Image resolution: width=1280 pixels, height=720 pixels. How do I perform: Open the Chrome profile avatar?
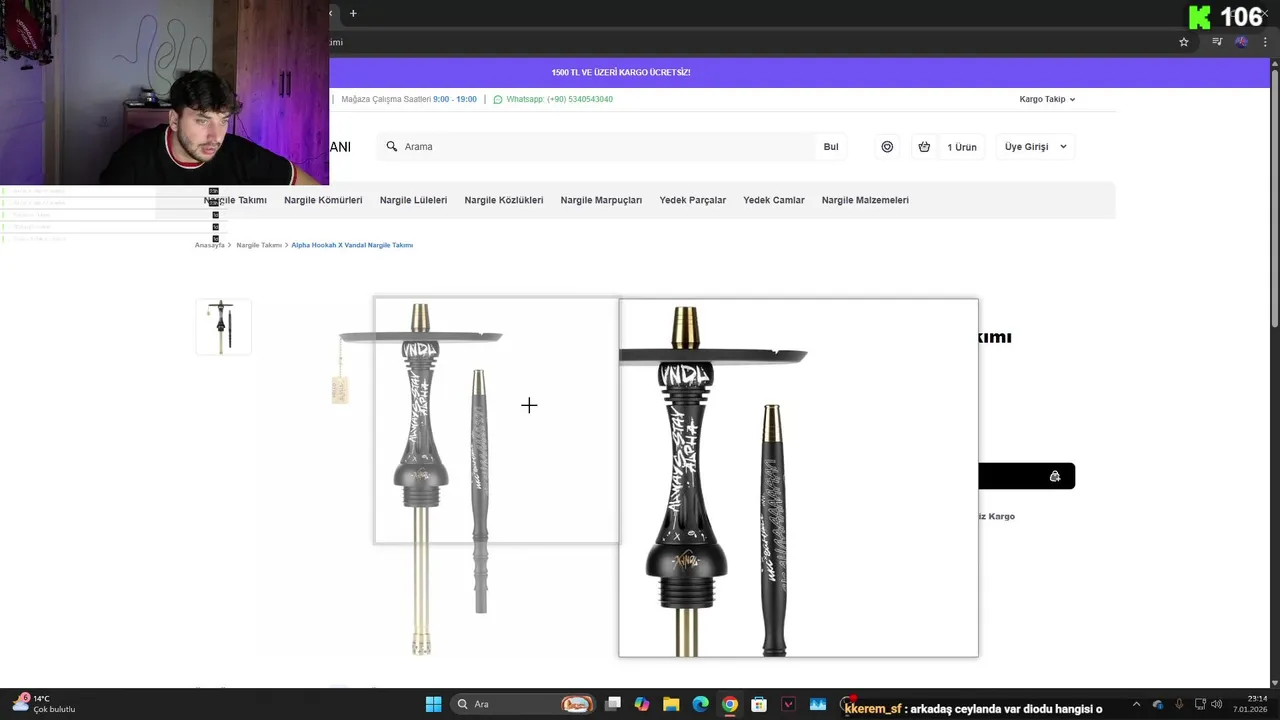pos(1241,42)
